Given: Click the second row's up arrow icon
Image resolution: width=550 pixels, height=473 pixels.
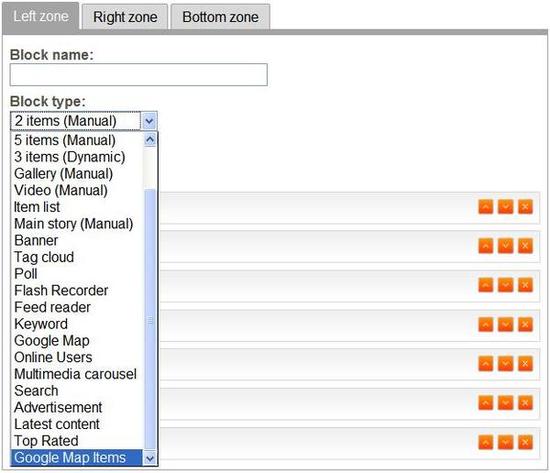Looking at the screenshot, I should (x=485, y=246).
